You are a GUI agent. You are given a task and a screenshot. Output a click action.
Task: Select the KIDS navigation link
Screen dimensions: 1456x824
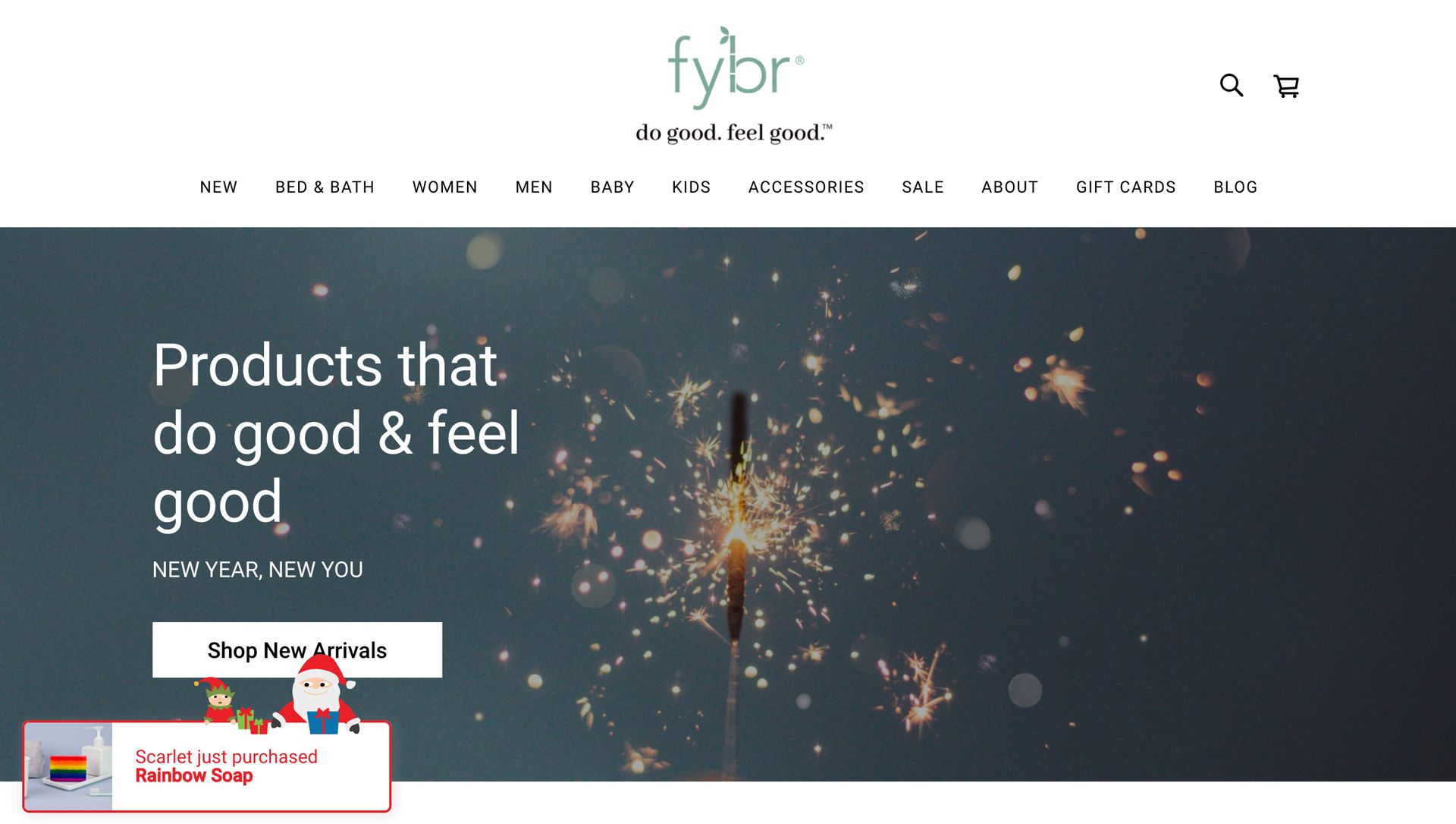(691, 187)
